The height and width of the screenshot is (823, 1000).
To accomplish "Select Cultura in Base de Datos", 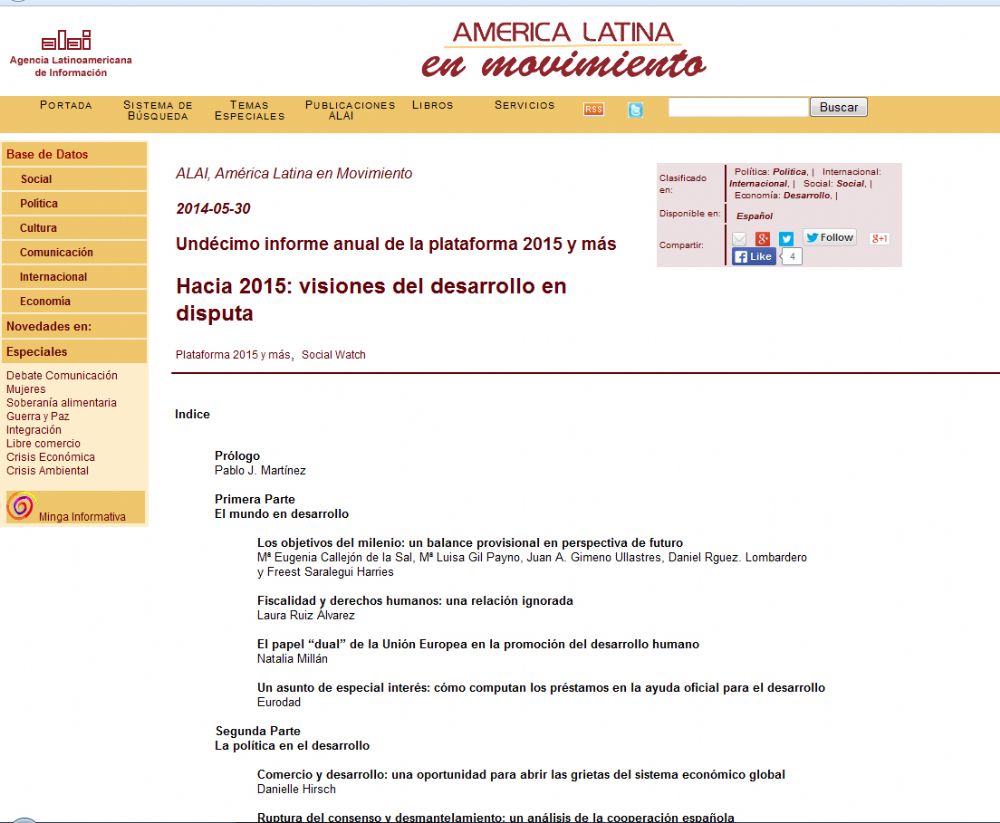I will pyautogui.click(x=38, y=228).
